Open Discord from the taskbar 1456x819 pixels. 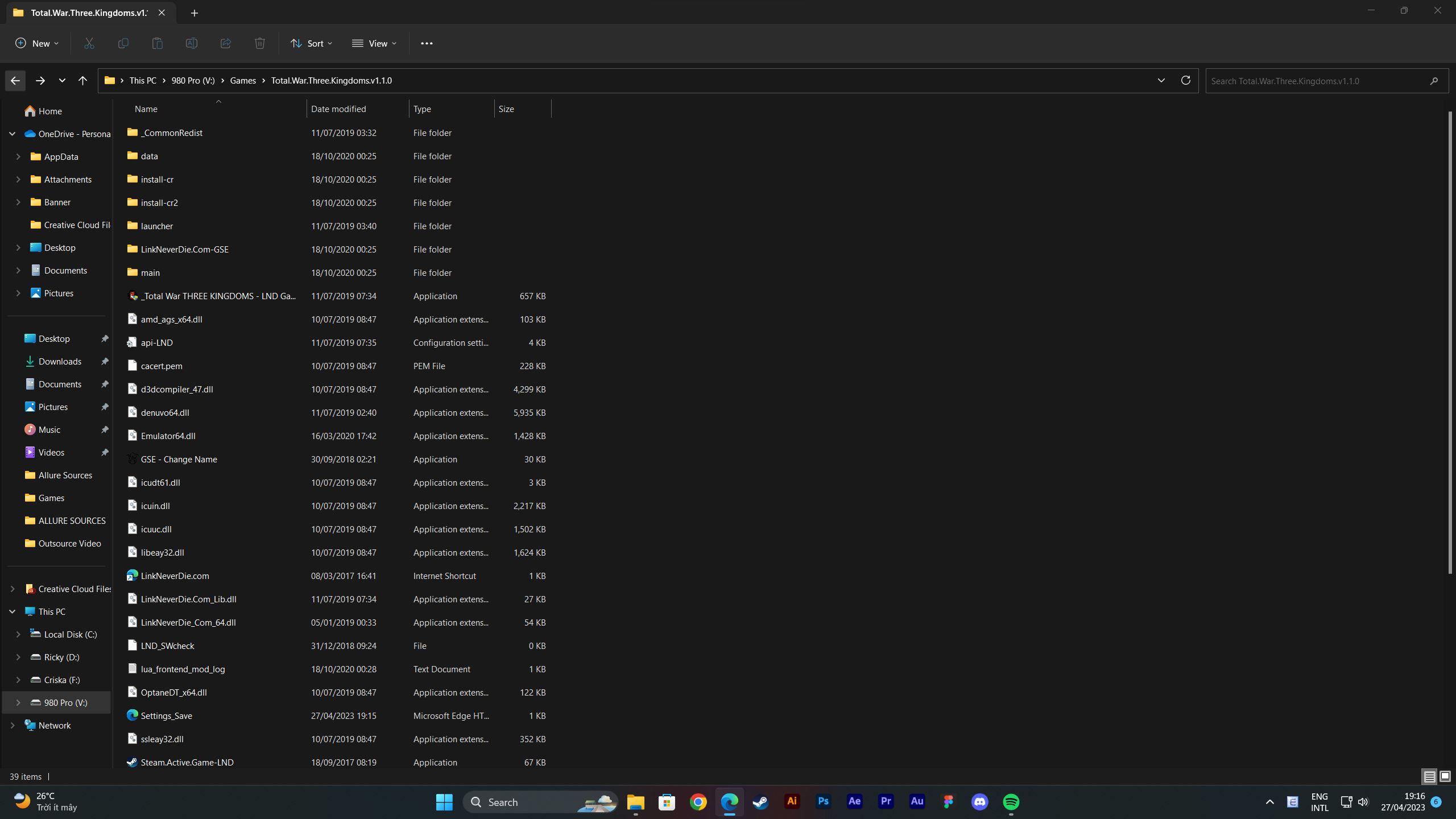click(x=979, y=802)
